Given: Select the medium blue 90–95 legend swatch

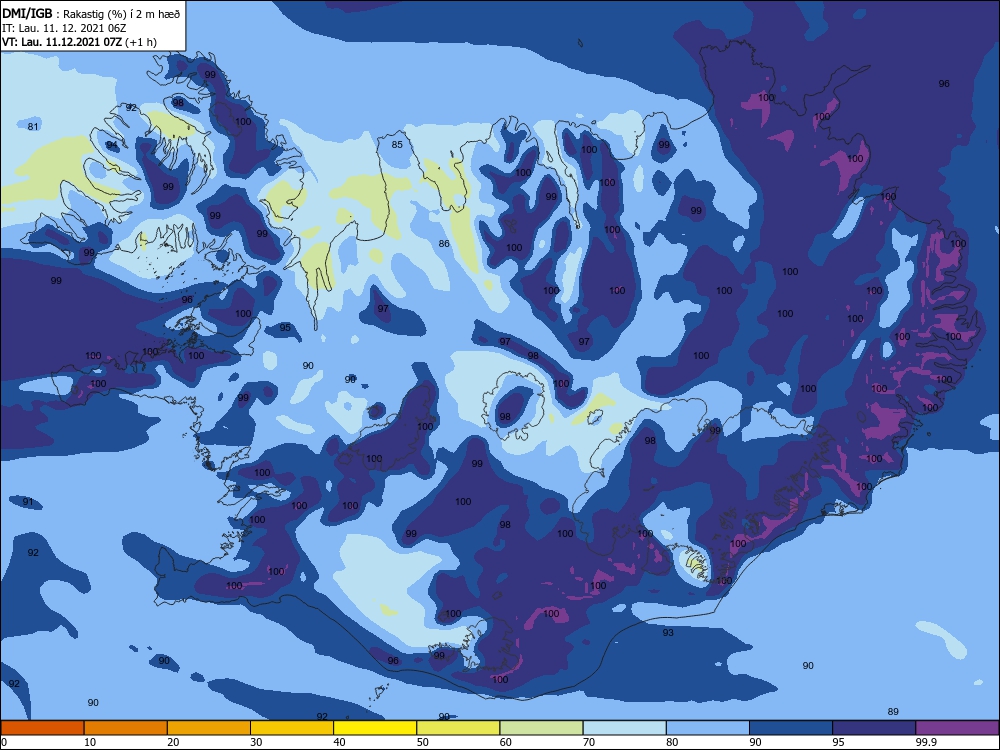Looking at the screenshot, I should point(791,728).
